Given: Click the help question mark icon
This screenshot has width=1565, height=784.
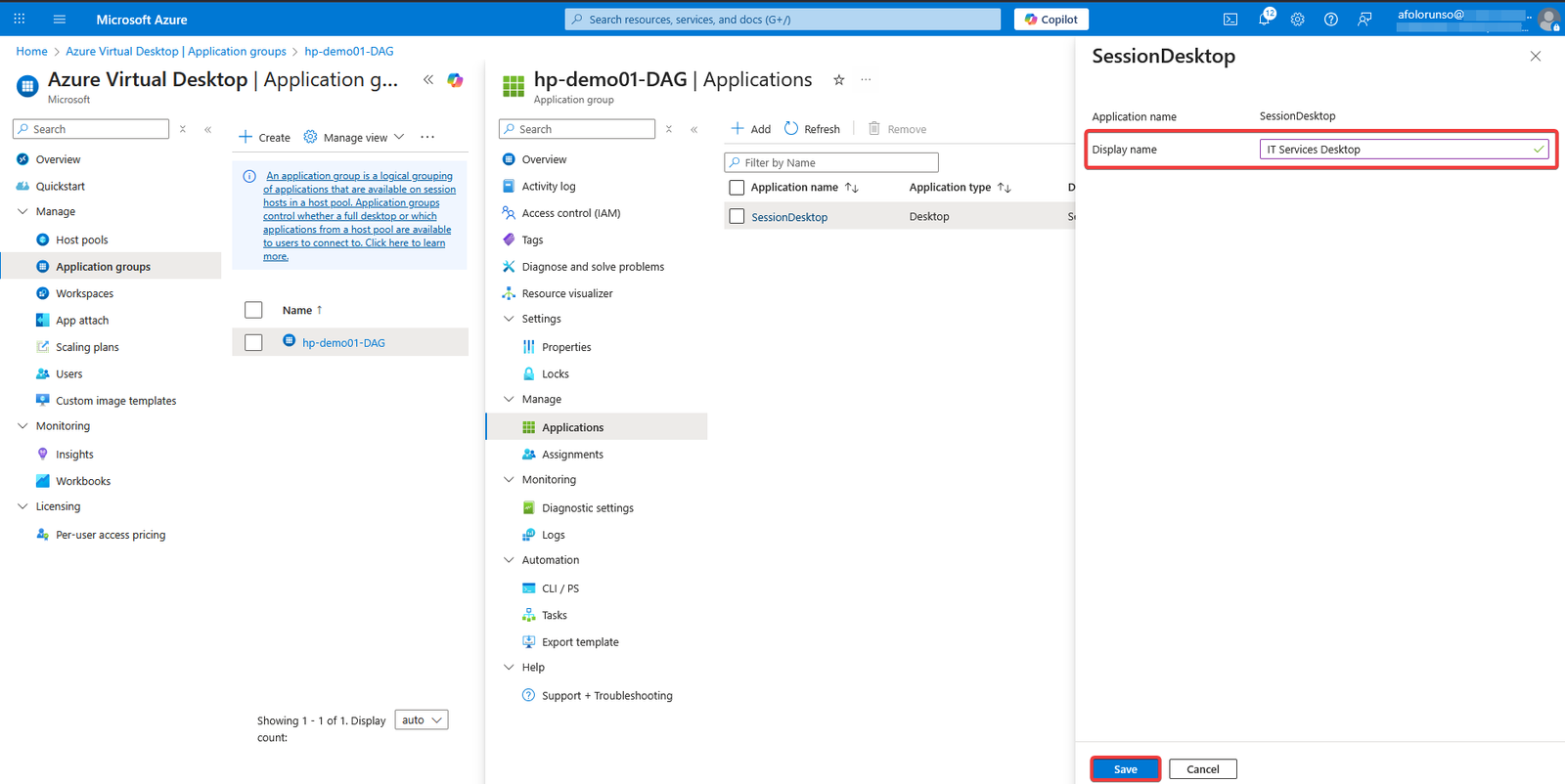Looking at the screenshot, I should click(x=1330, y=20).
